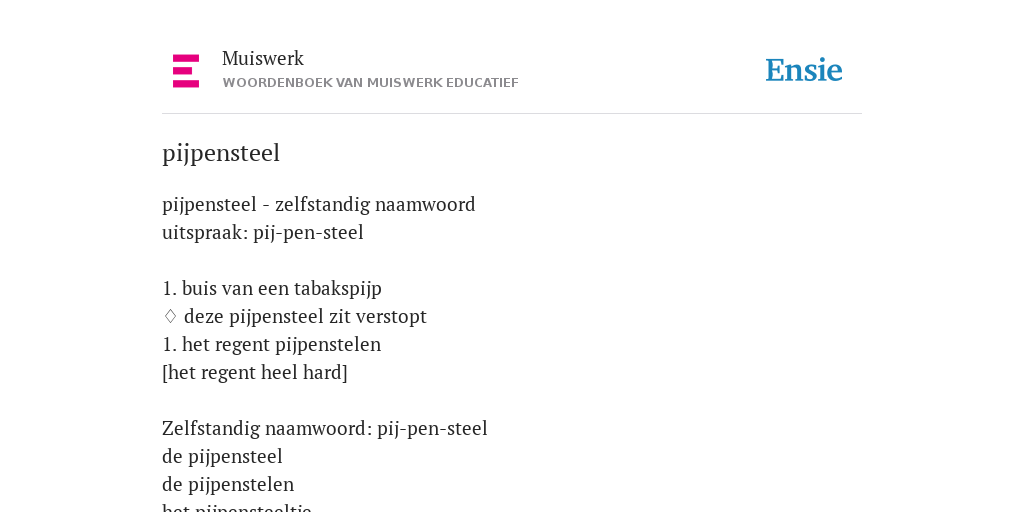1024x512 pixels.
Task: Select the Woordenboek van Muiswerk Educatief subtitle
Action: [370, 83]
